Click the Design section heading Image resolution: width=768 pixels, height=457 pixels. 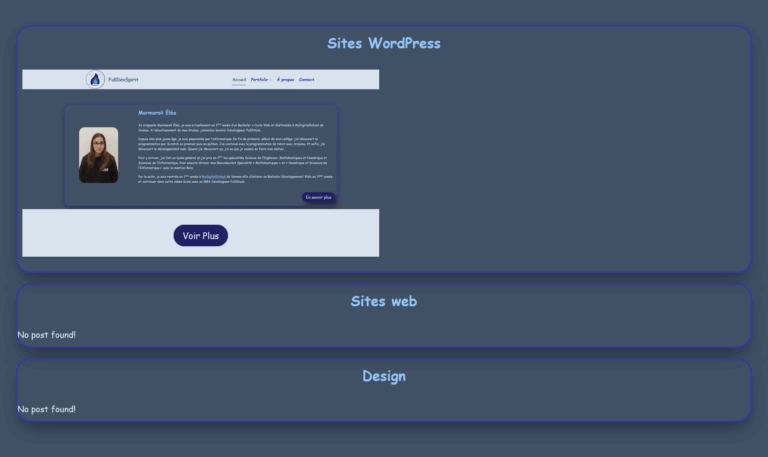click(x=383, y=376)
